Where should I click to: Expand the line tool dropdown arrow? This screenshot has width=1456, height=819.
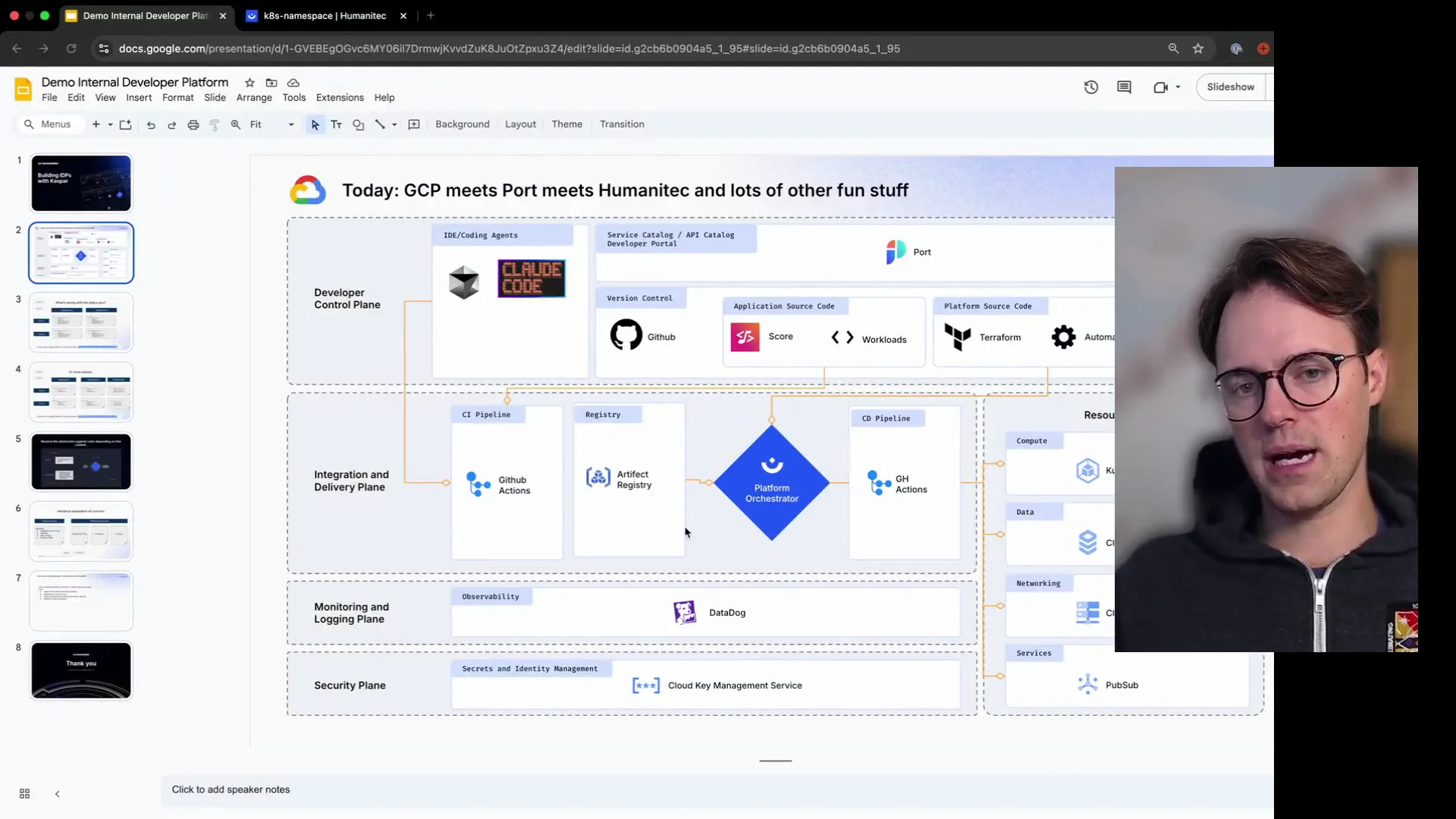(394, 125)
